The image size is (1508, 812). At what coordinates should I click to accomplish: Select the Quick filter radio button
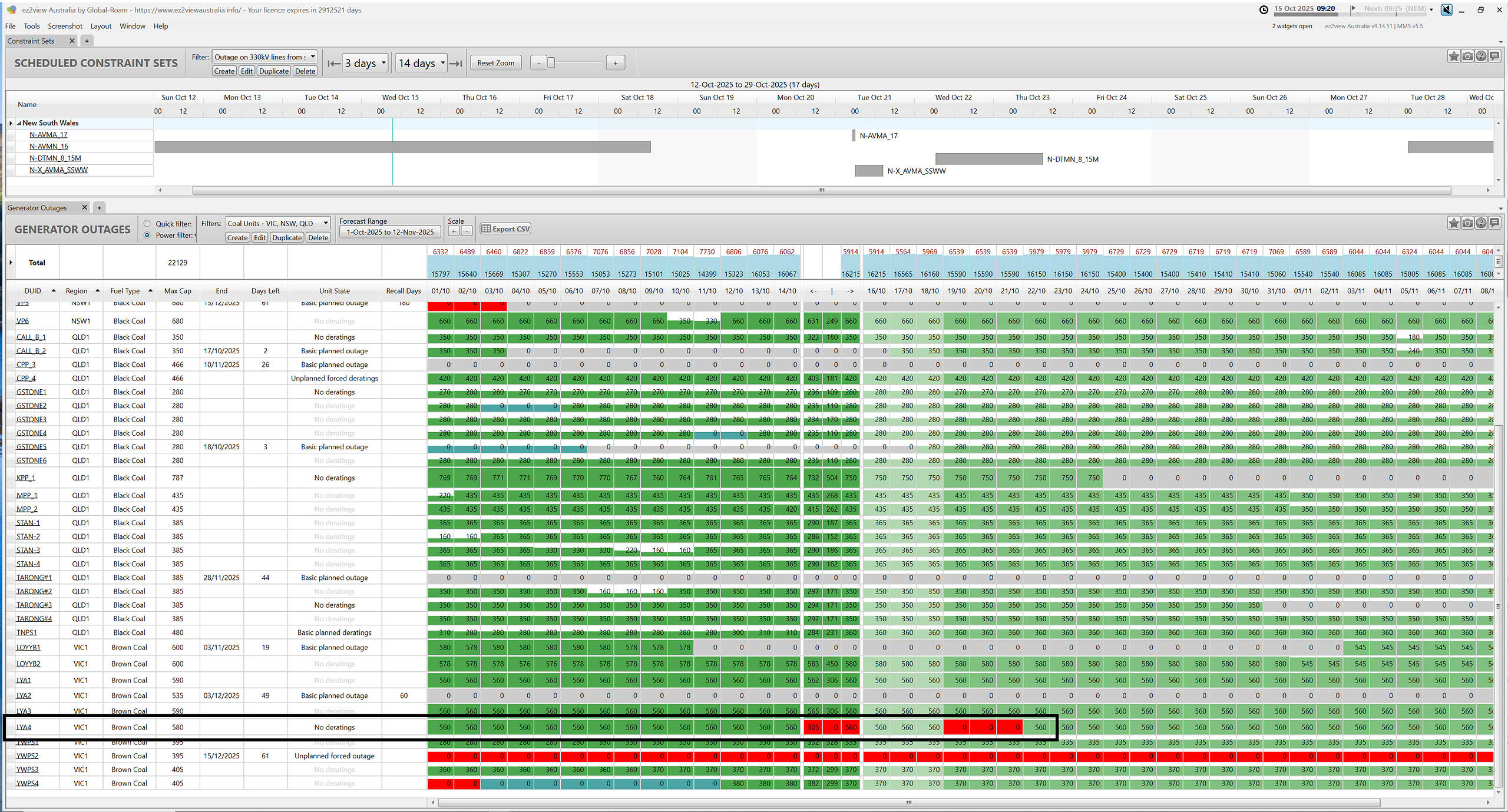pos(147,224)
